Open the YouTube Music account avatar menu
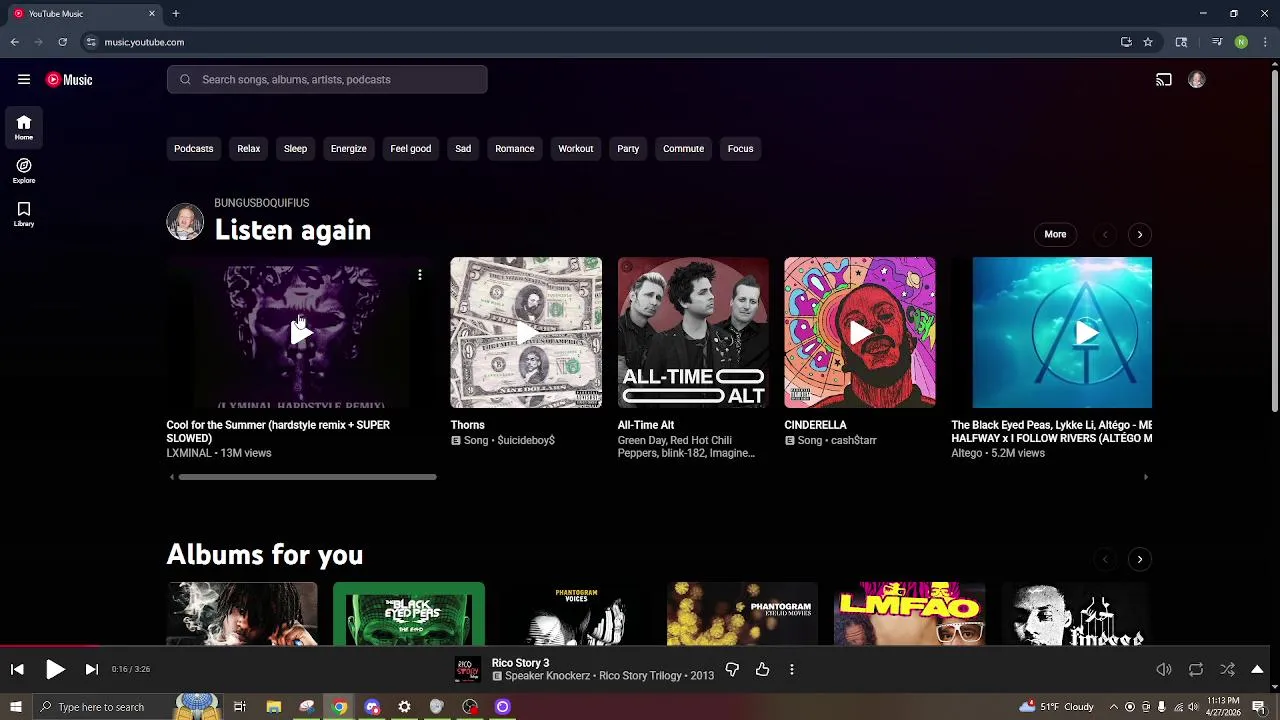 [1196, 80]
